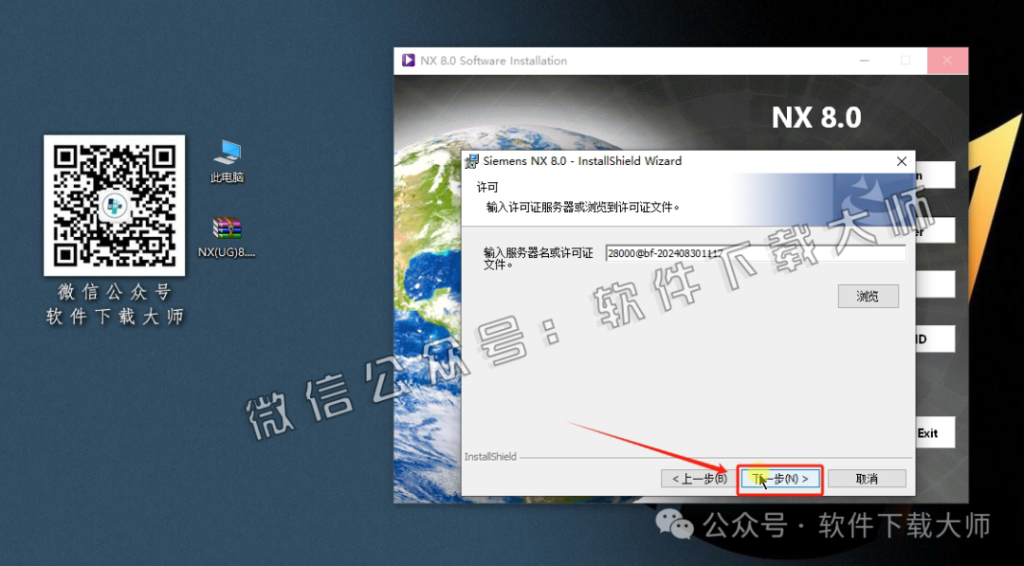
Task: Close the Siemens NX 8.0 InstallShield Wizard dialog
Action: [x=901, y=161]
